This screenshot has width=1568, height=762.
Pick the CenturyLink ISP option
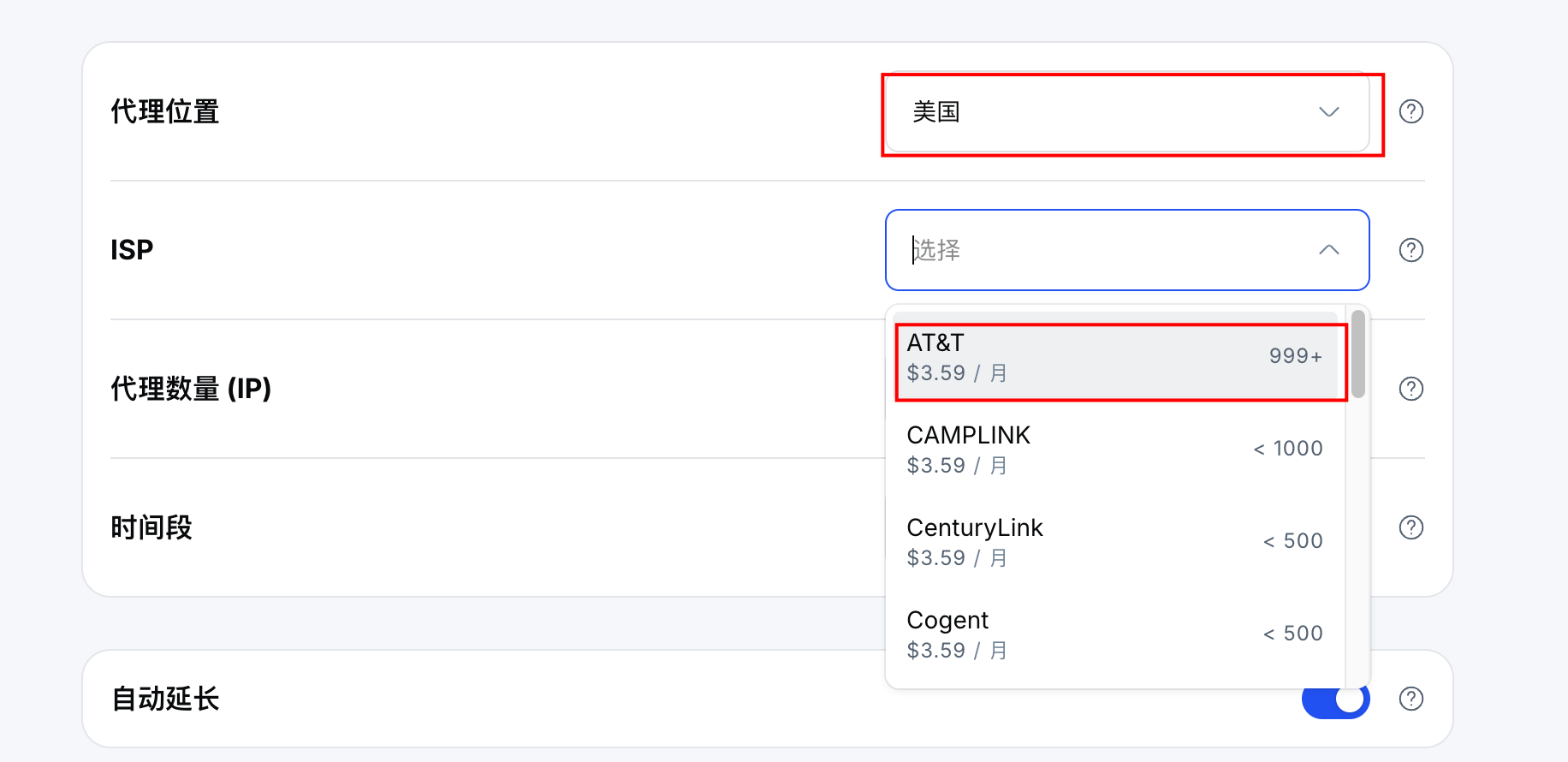[x=1114, y=542]
